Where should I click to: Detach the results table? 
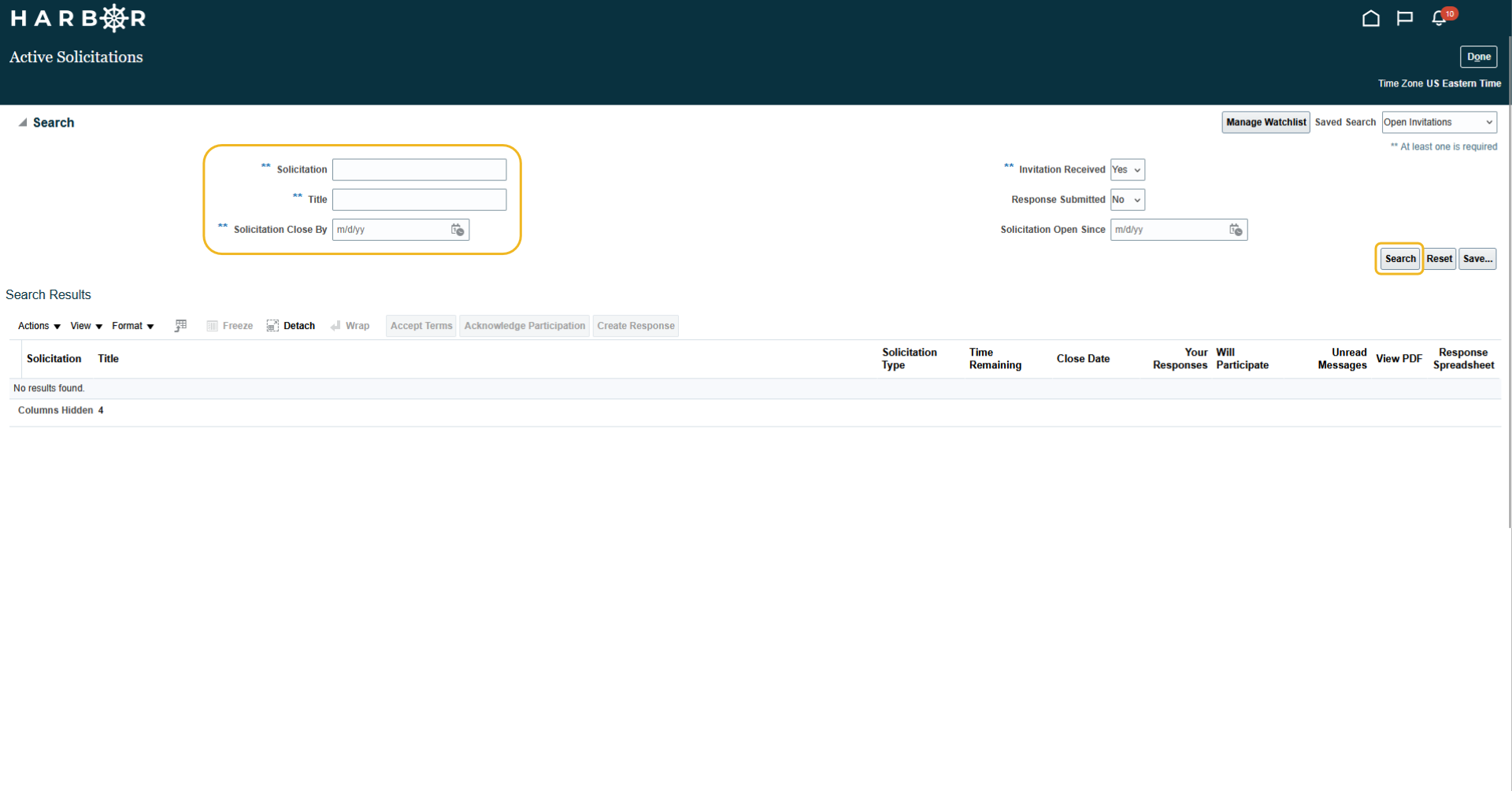tap(291, 326)
